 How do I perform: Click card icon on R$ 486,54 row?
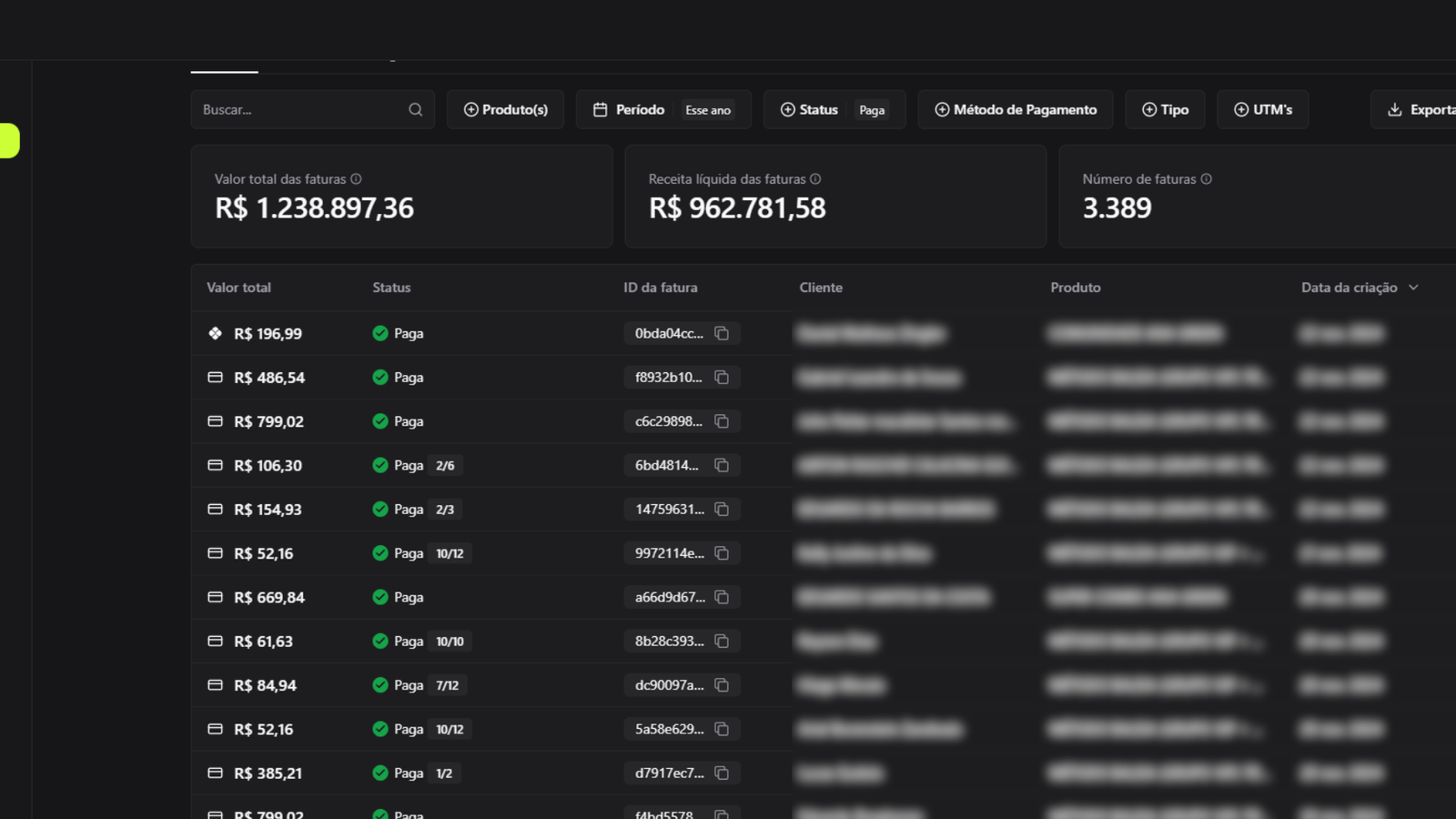coord(215,377)
